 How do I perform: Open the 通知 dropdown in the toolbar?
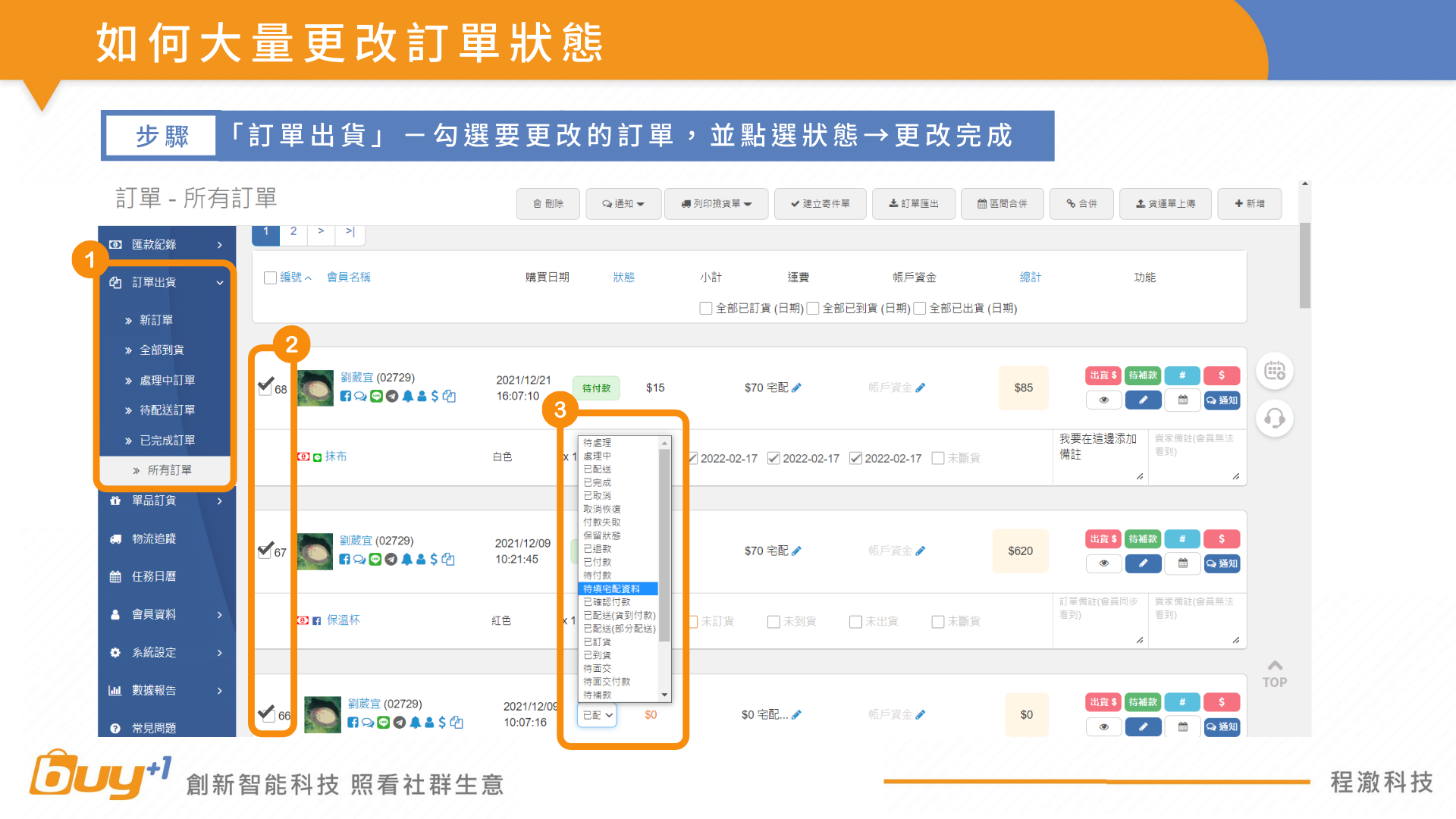pyautogui.click(x=623, y=204)
